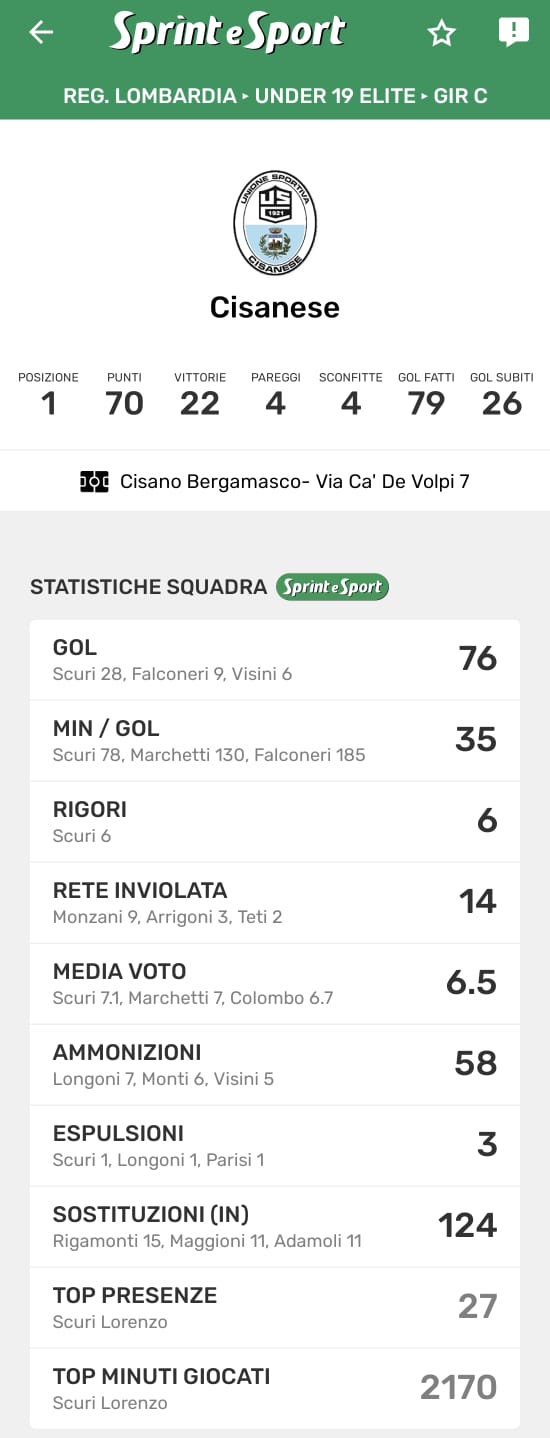This screenshot has width=550, height=1438.
Task: Open the report issue speech-bubble icon
Action: tap(513, 33)
